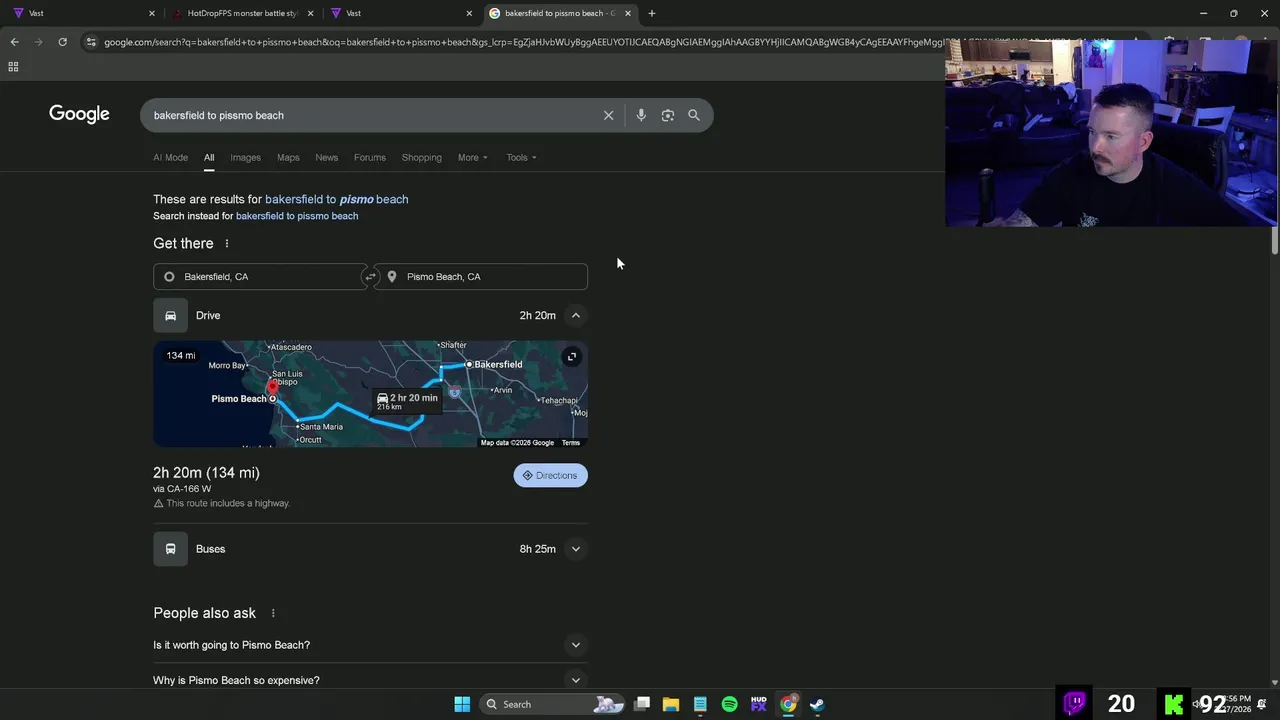Switch to the AI Mode tab
This screenshot has height=720, width=1280.
click(x=170, y=157)
